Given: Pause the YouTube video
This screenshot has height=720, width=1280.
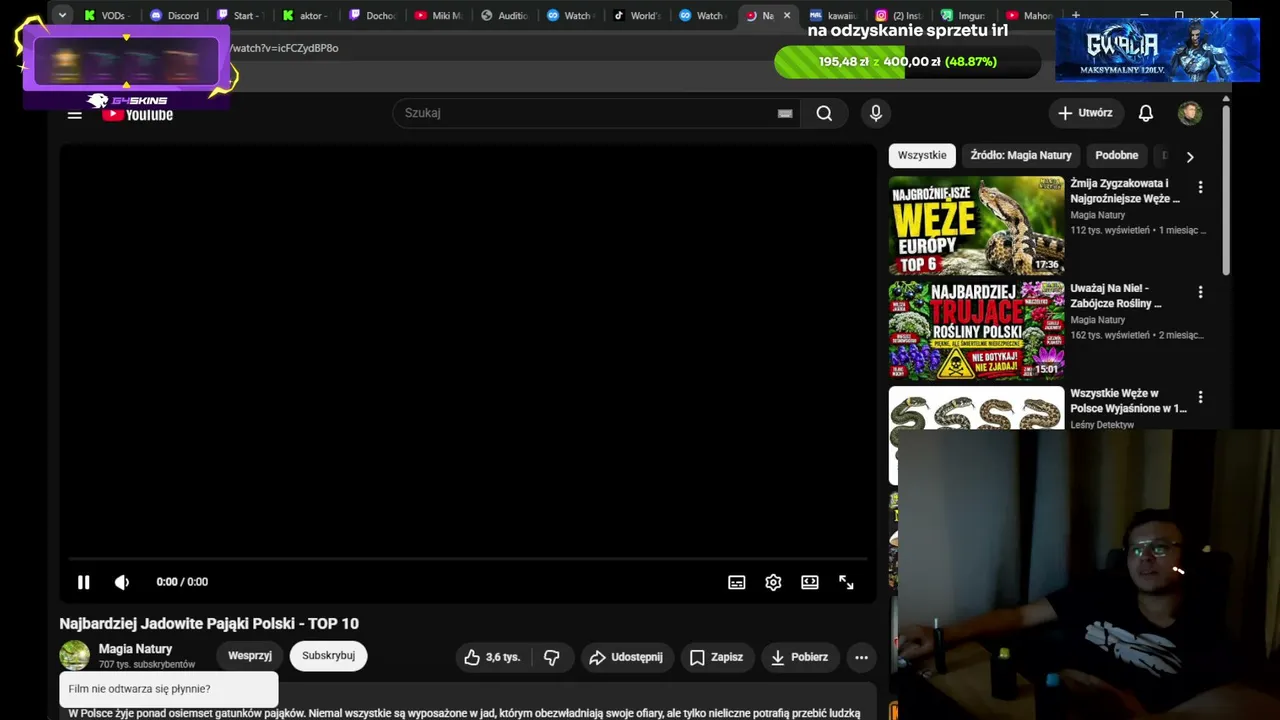Looking at the screenshot, I should point(84,582).
